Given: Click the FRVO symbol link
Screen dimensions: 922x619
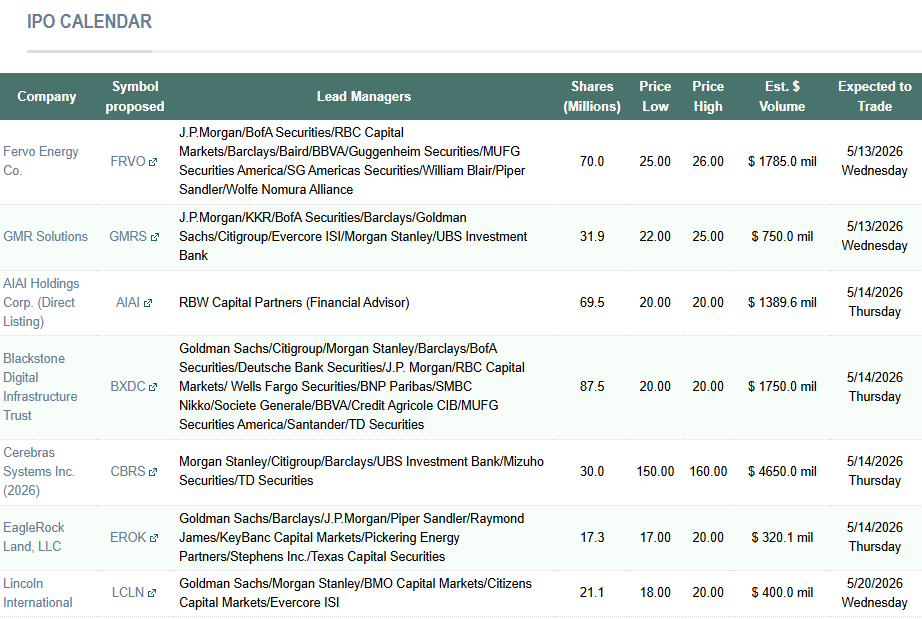Looking at the screenshot, I should click(128, 161).
